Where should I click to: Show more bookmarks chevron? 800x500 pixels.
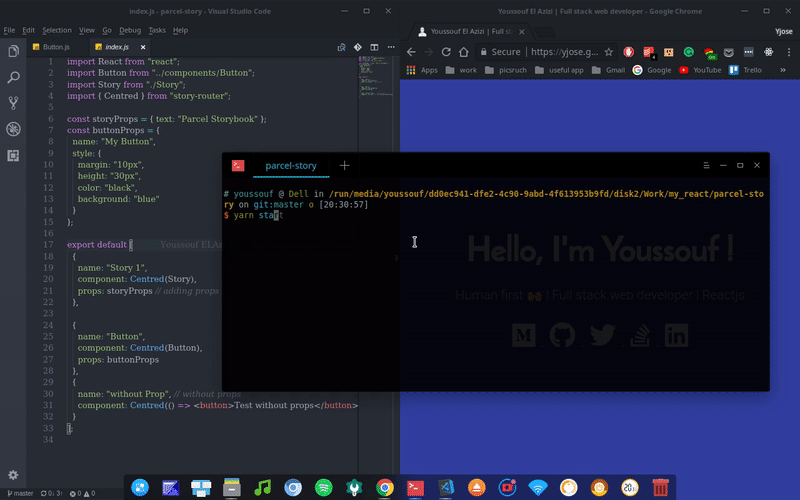(x=783, y=70)
